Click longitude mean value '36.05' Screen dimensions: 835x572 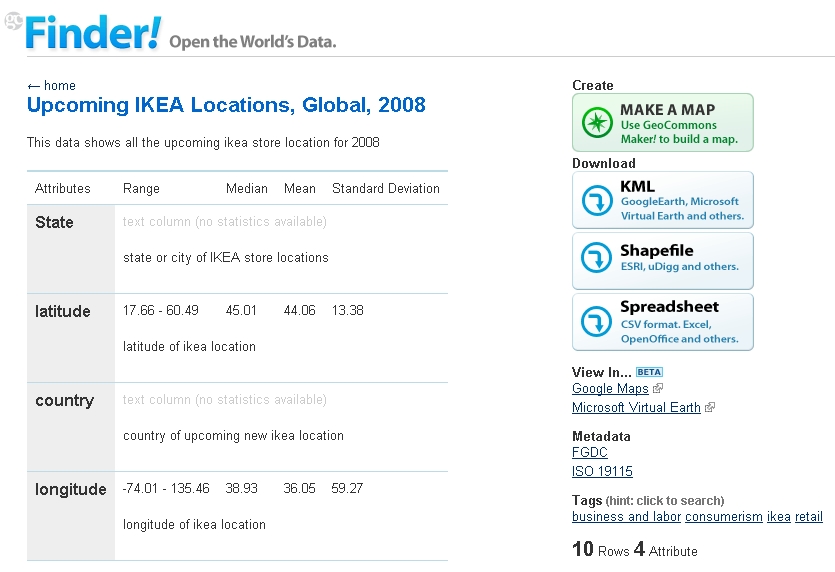pyautogui.click(x=299, y=488)
